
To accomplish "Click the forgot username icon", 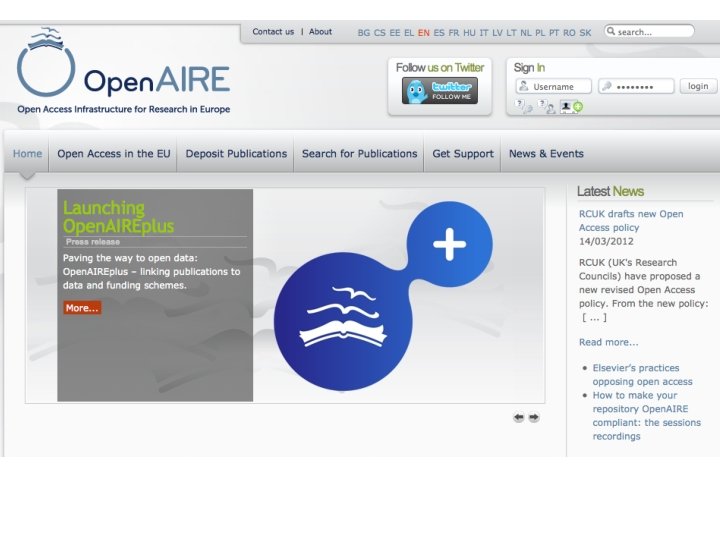I will [546, 107].
